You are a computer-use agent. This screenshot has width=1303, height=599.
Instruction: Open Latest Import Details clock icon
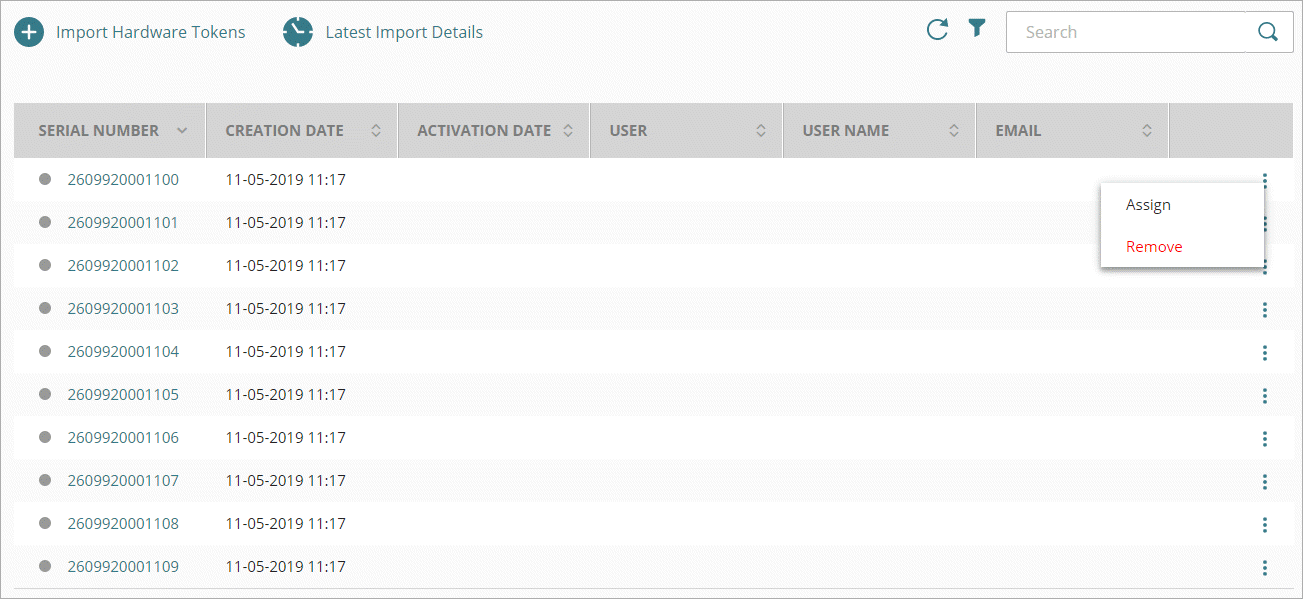298,32
